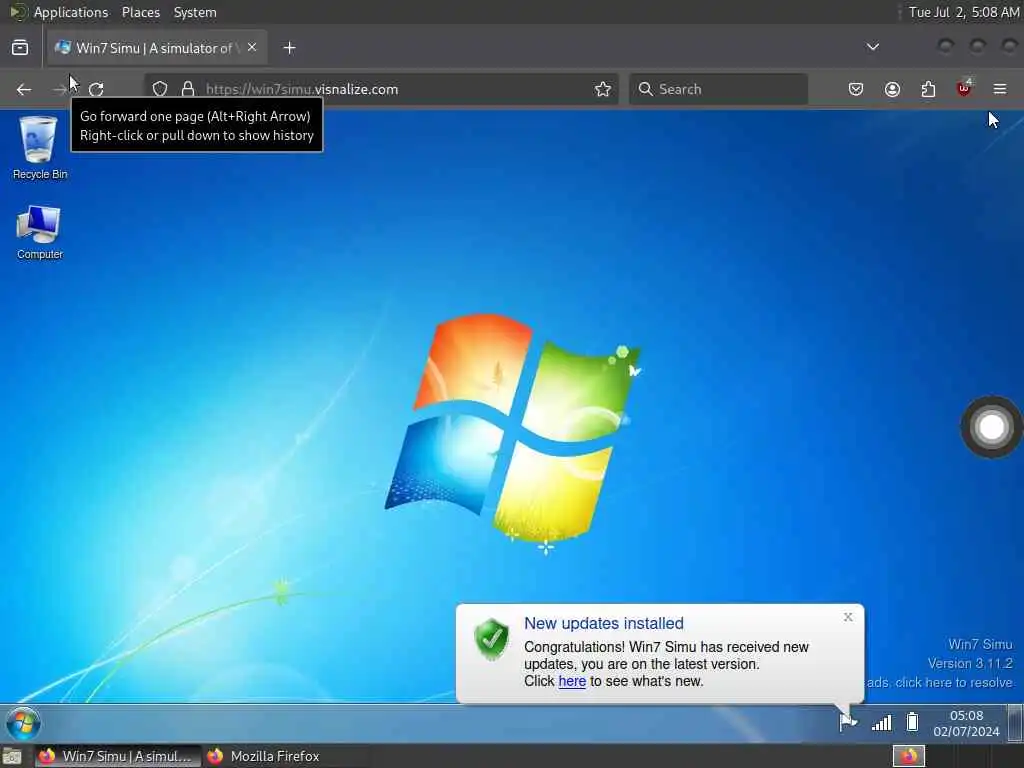Open the Pocket save icon
1024x768 pixels.
click(x=856, y=89)
